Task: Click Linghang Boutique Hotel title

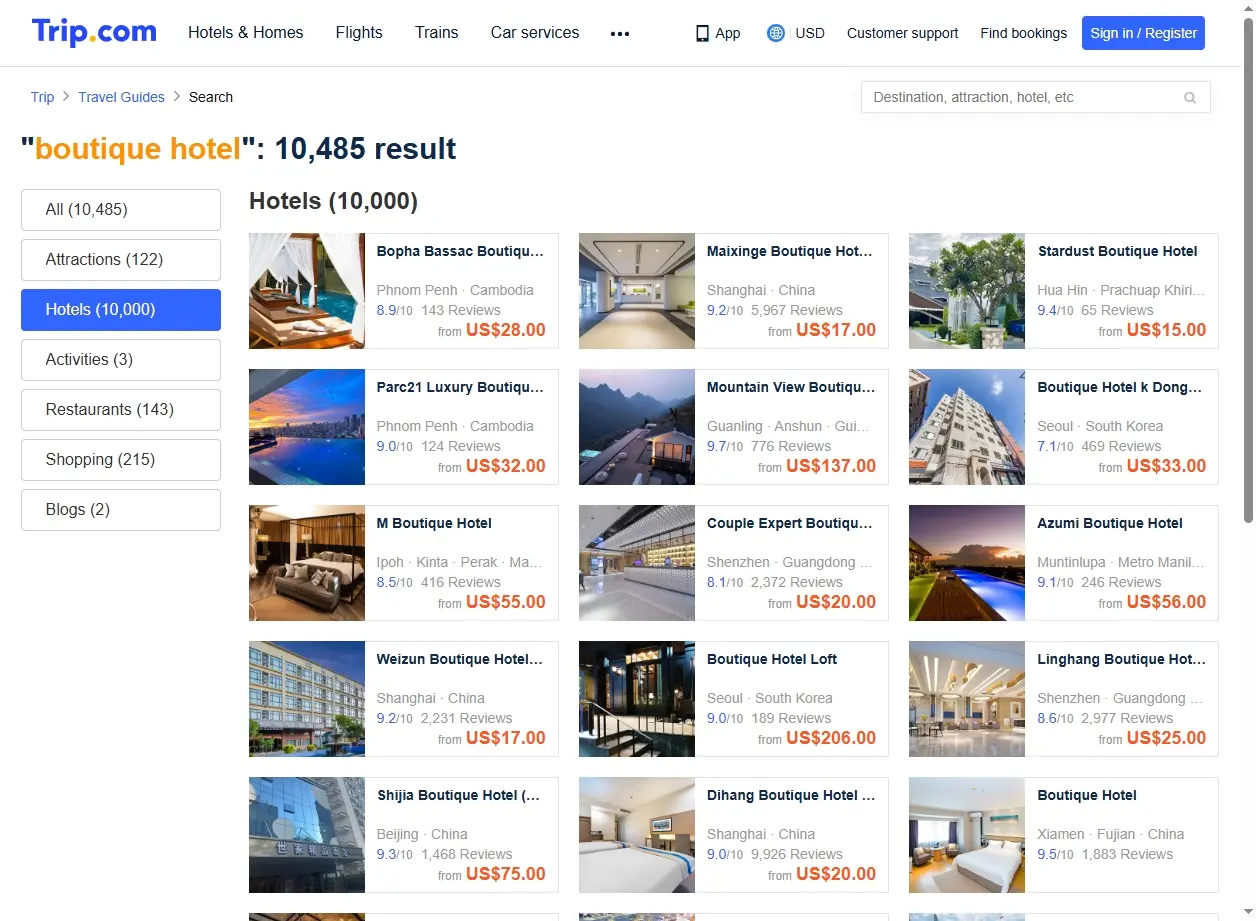Action: (1122, 660)
